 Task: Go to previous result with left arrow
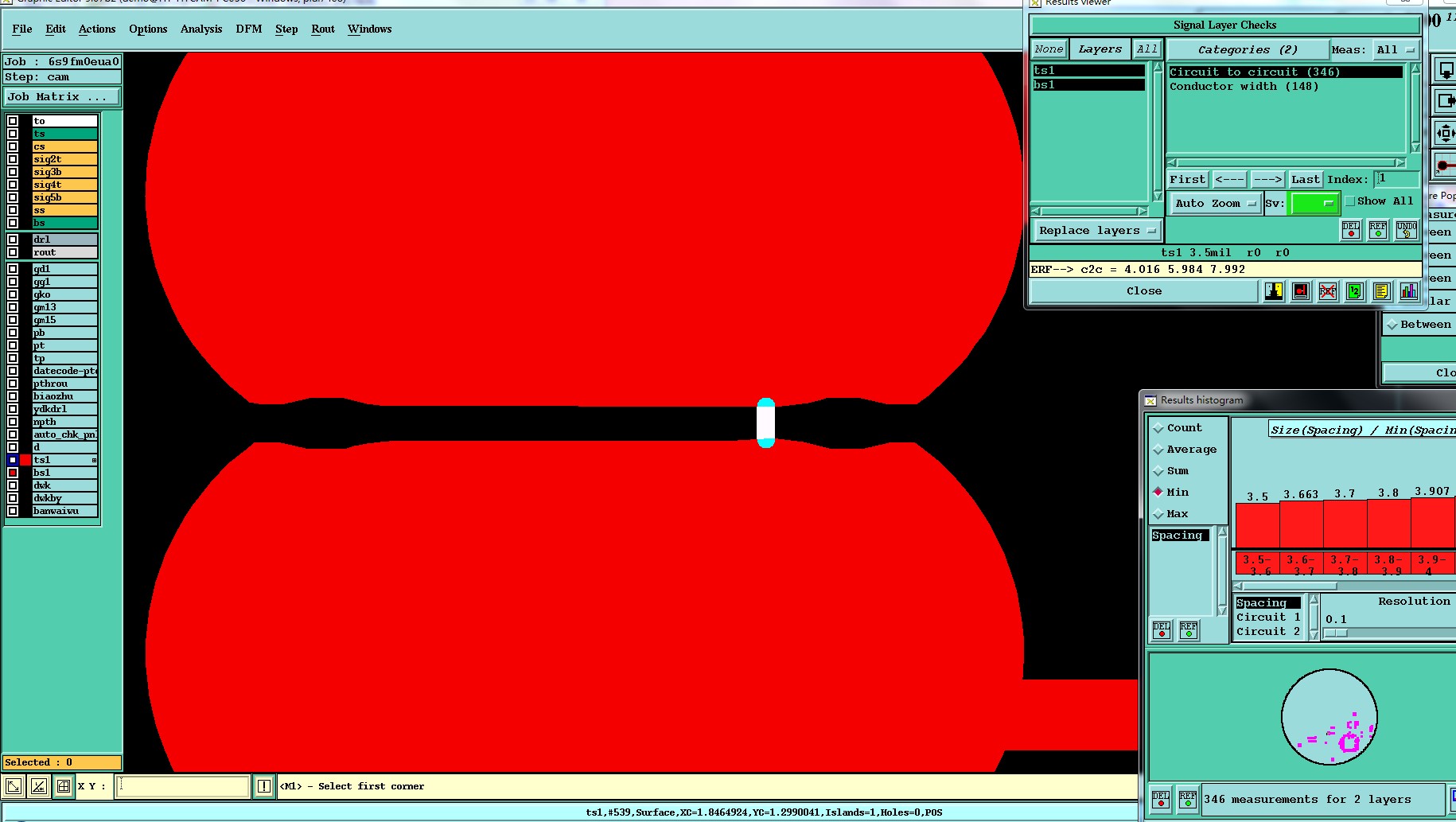pos(1229,179)
